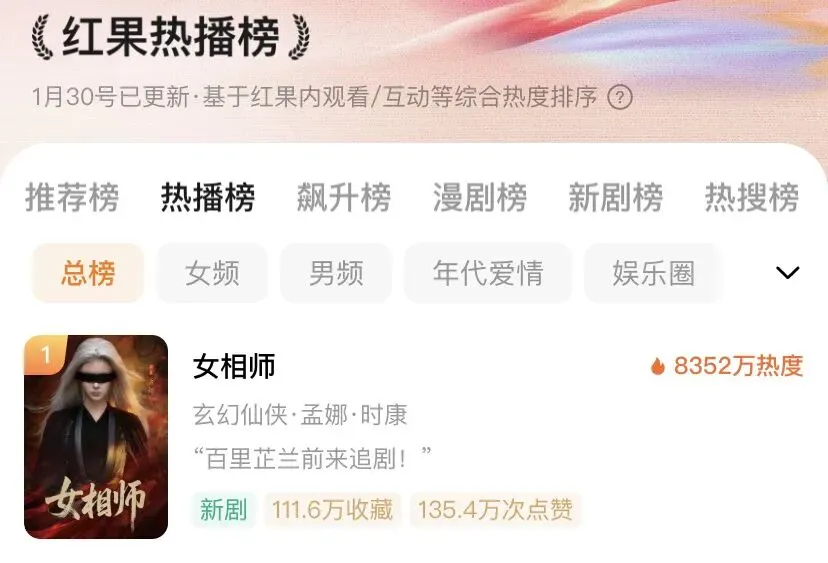The width and height of the screenshot is (828, 563).
Task: Switch to 推荐榜 tab
Action: click(72, 198)
